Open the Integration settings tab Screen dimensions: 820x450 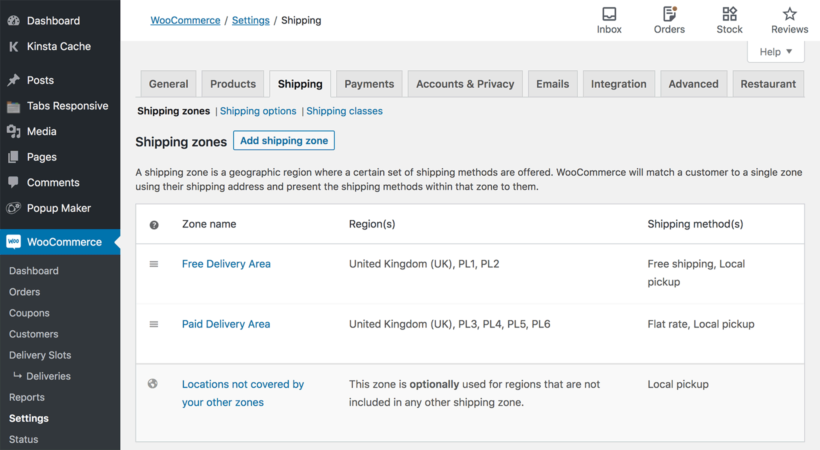pos(619,84)
